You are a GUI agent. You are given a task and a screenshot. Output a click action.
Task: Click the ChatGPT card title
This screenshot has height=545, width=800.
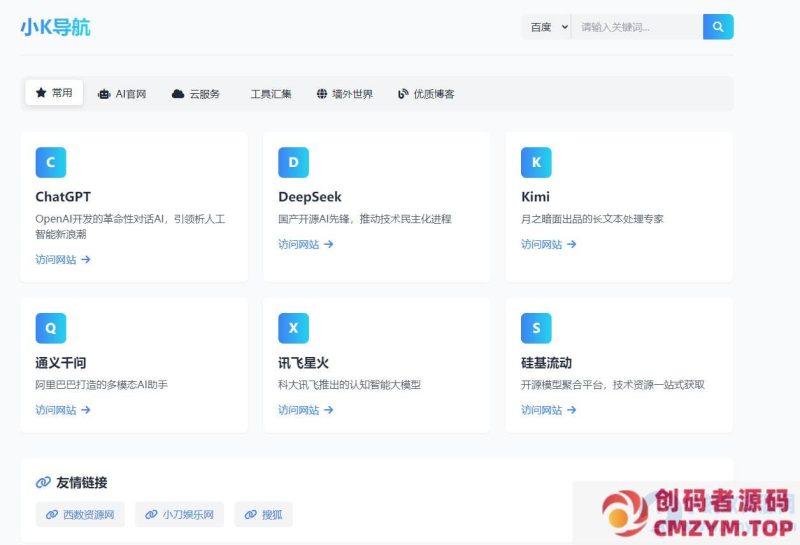(x=63, y=197)
